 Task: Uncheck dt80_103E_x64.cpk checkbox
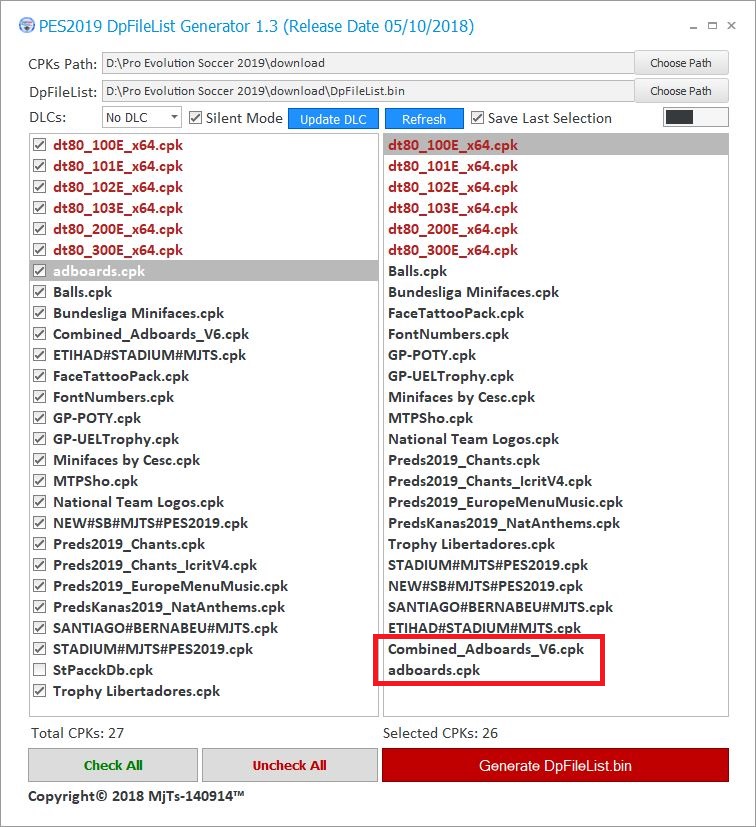[40, 207]
